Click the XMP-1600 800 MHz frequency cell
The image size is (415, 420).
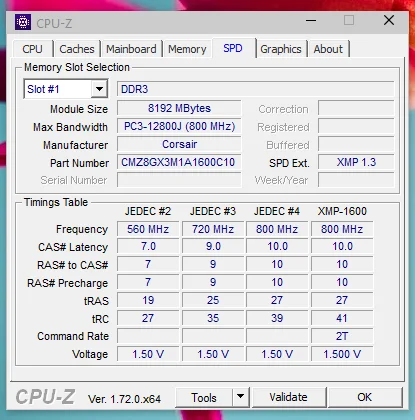point(342,229)
